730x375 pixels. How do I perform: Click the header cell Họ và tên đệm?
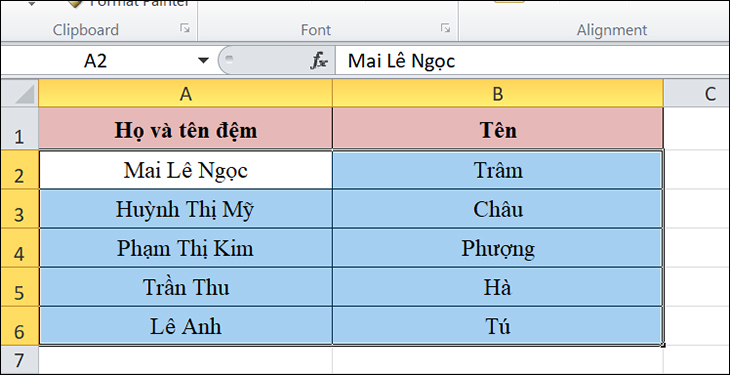tap(186, 129)
